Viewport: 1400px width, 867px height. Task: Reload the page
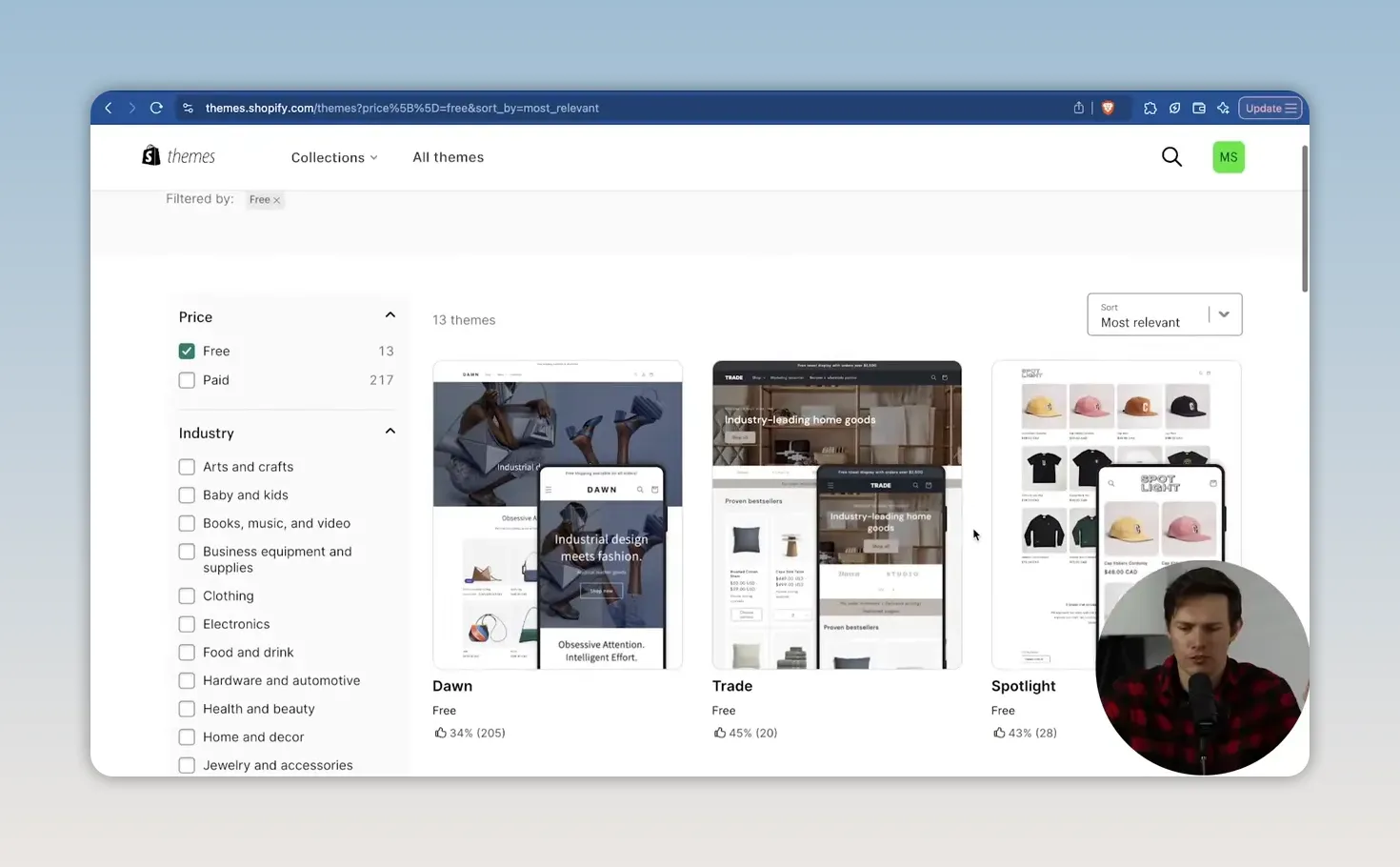pos(156,108)
